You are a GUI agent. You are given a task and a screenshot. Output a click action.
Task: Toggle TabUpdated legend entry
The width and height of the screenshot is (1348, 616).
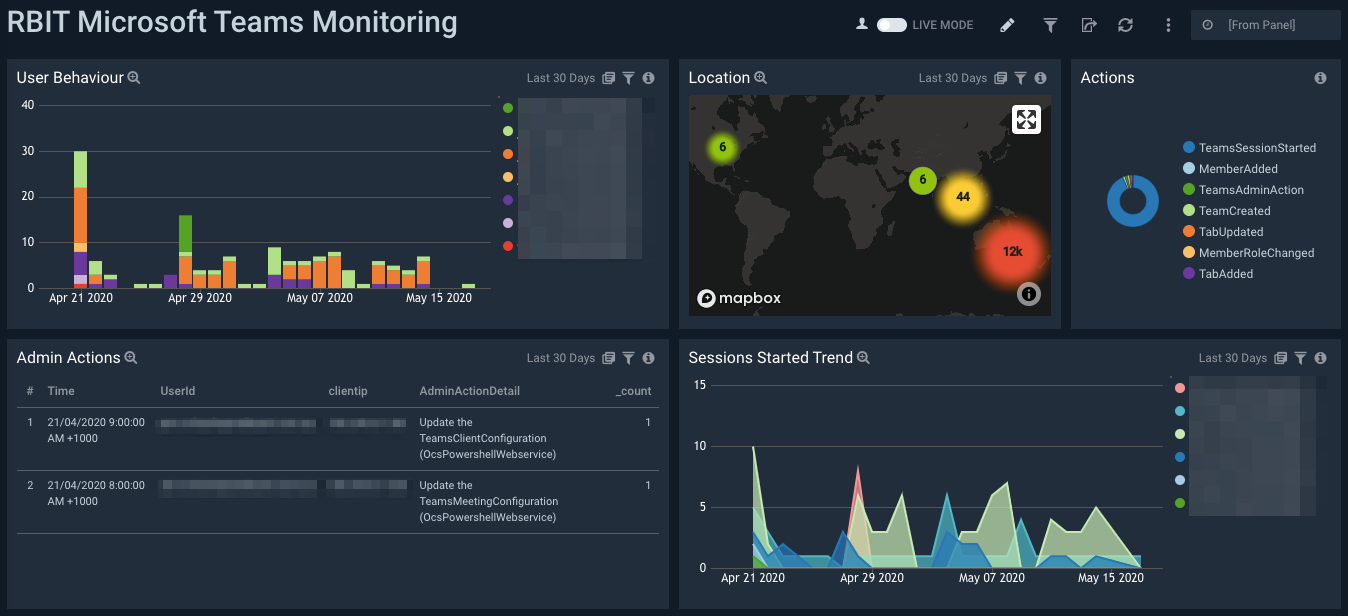coord(1223,232)
